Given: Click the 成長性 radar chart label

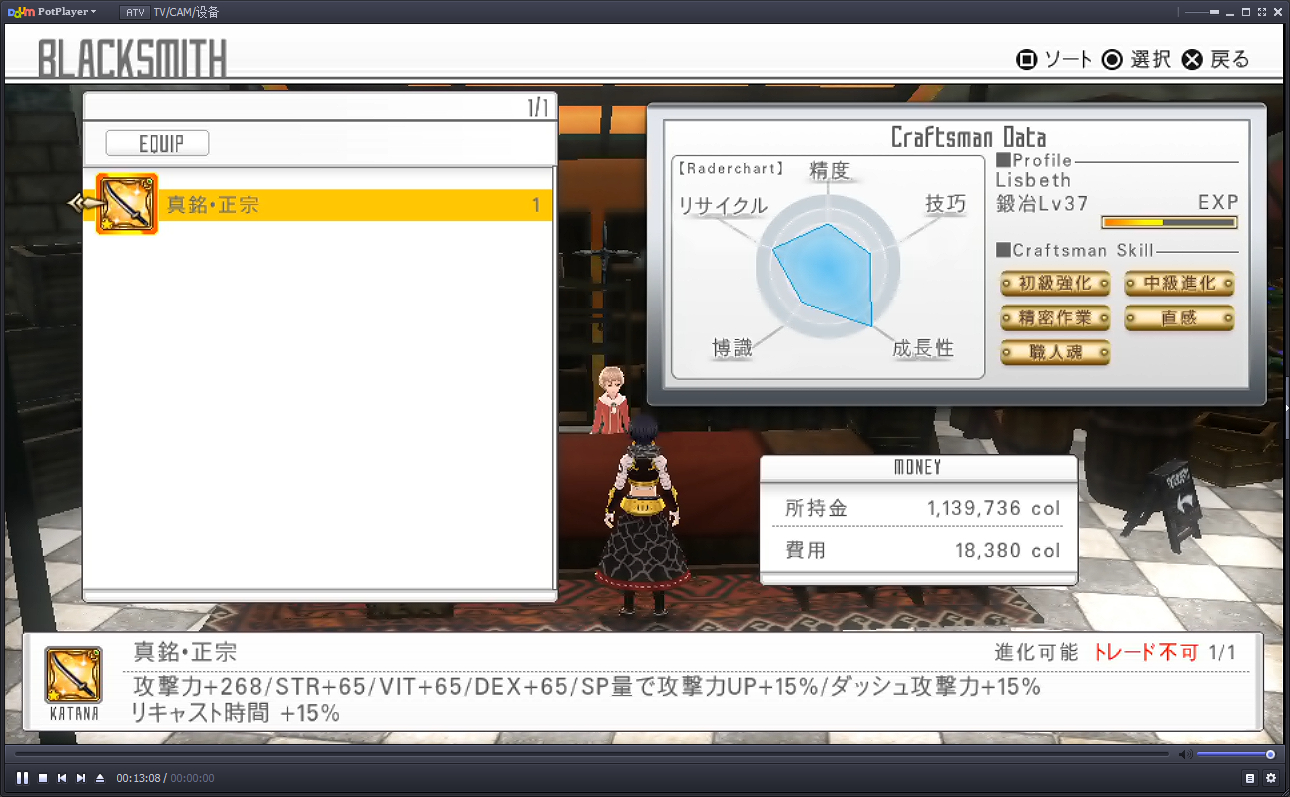Looking at the screenshot, I should pos(923,348).
